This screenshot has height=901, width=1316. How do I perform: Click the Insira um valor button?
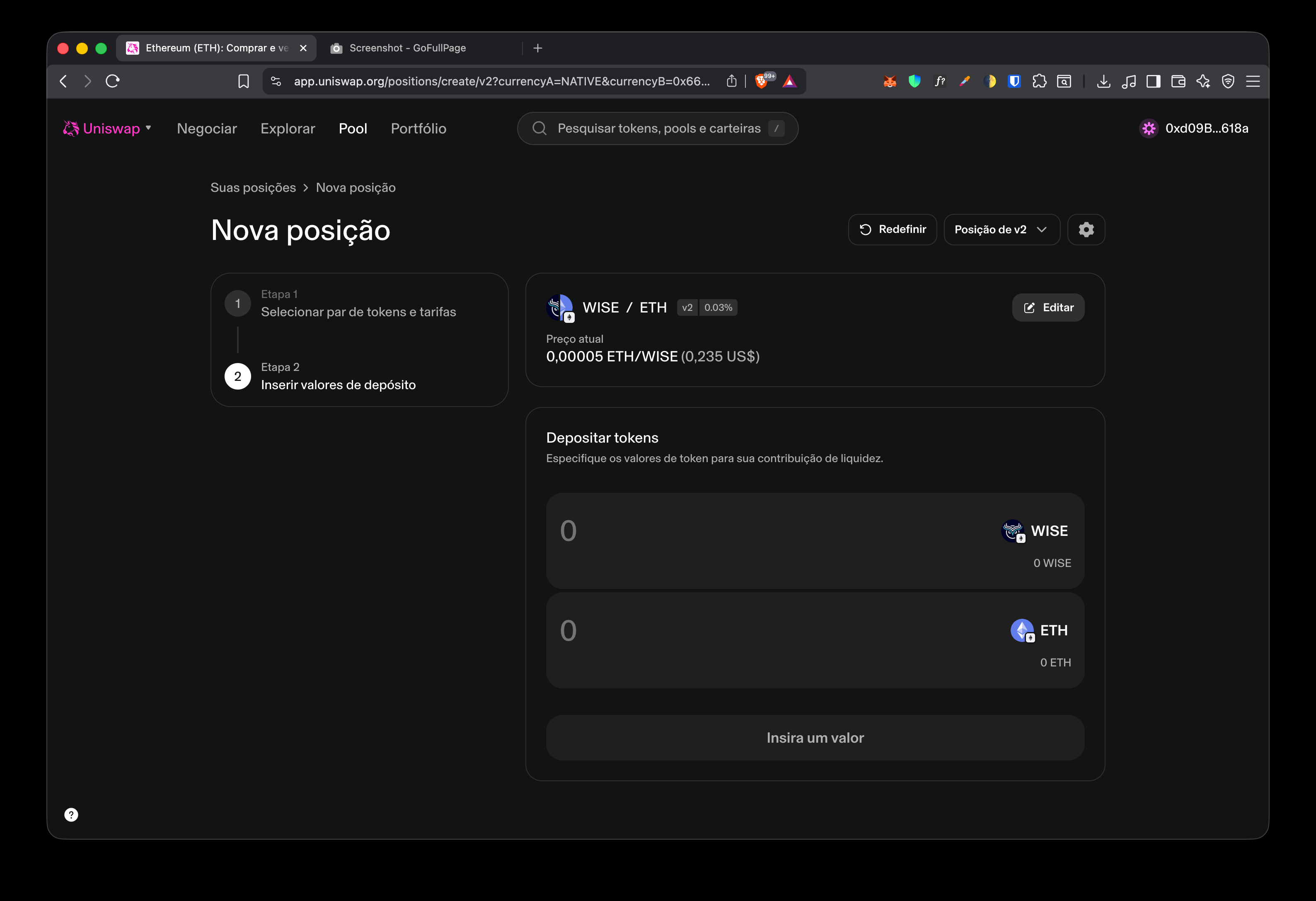coord(815,737)
